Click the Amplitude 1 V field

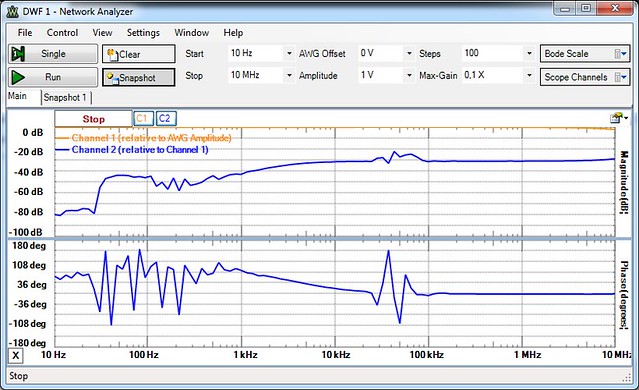click(381, 75)
